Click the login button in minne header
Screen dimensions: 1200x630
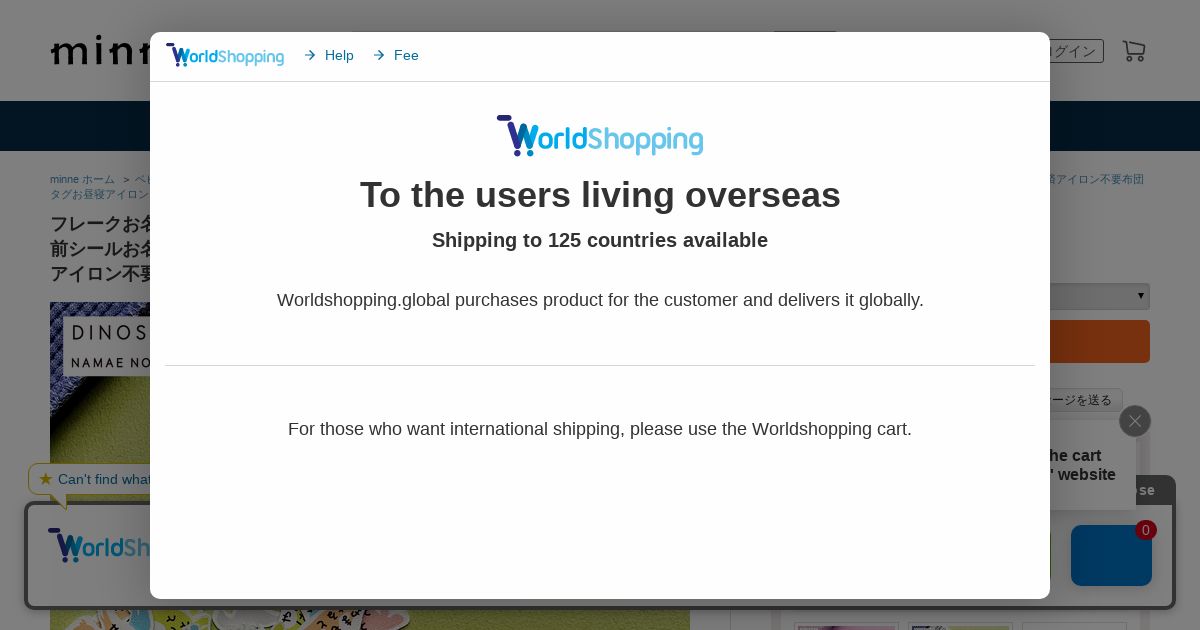pos(1076,51)
